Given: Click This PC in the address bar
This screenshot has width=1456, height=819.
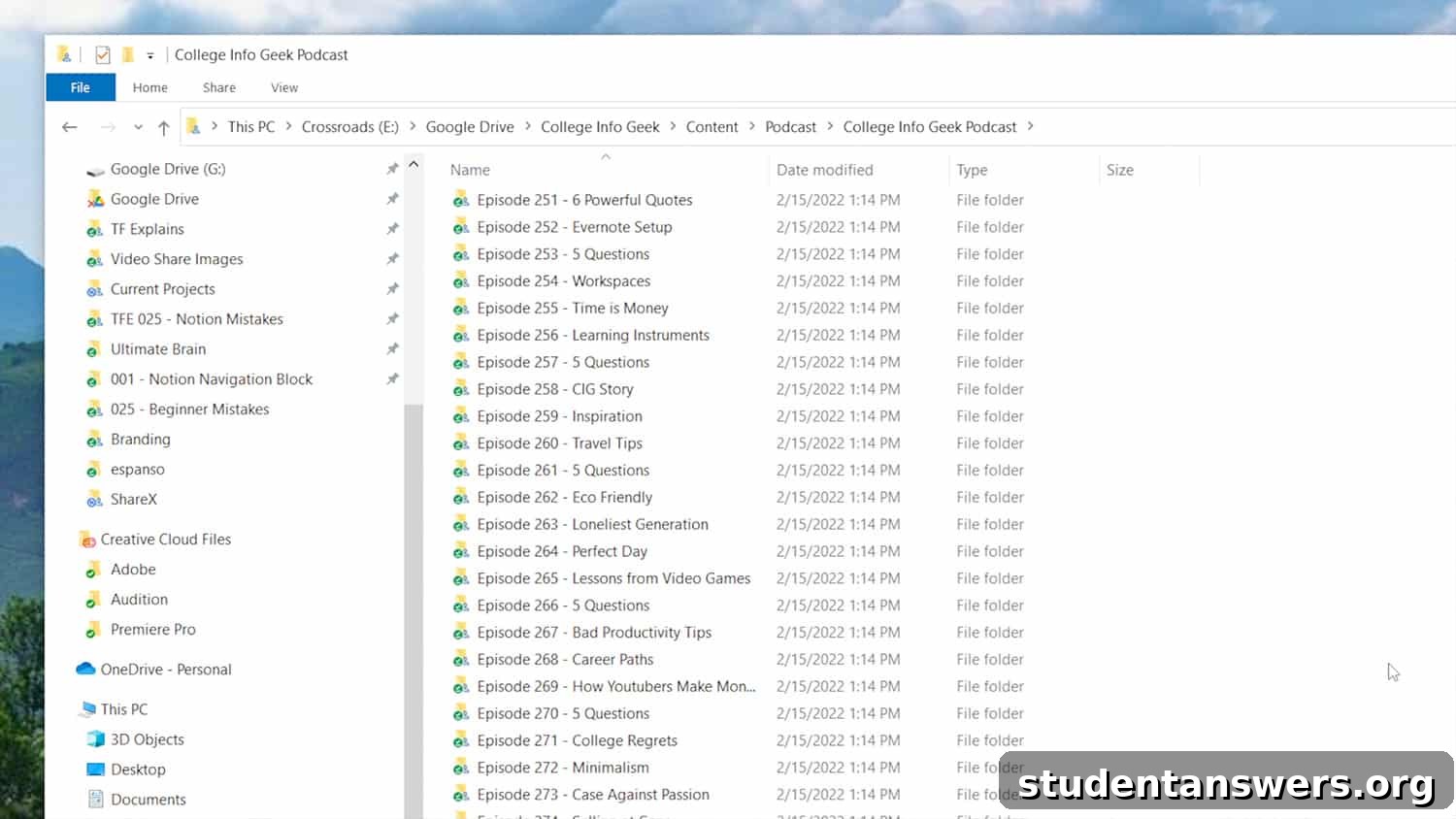Looking at the screenshot, I should (251, 127).
